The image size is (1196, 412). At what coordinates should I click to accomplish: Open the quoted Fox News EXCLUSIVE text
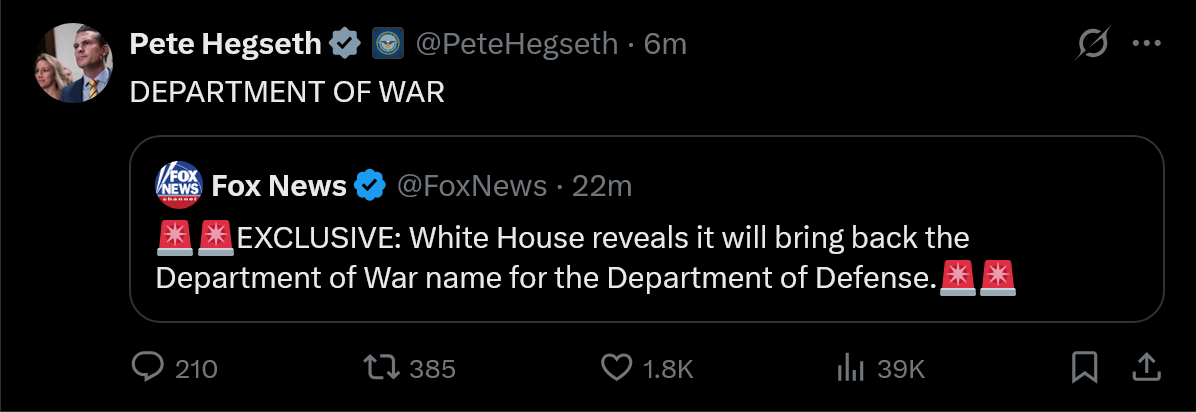560,257
